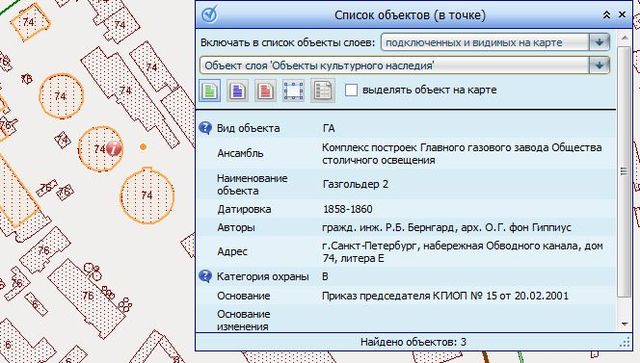Viewport: 640px width, 363px height.
Task: Click the подключенных и видимых на карте combo box
Action: click(495, 42)
